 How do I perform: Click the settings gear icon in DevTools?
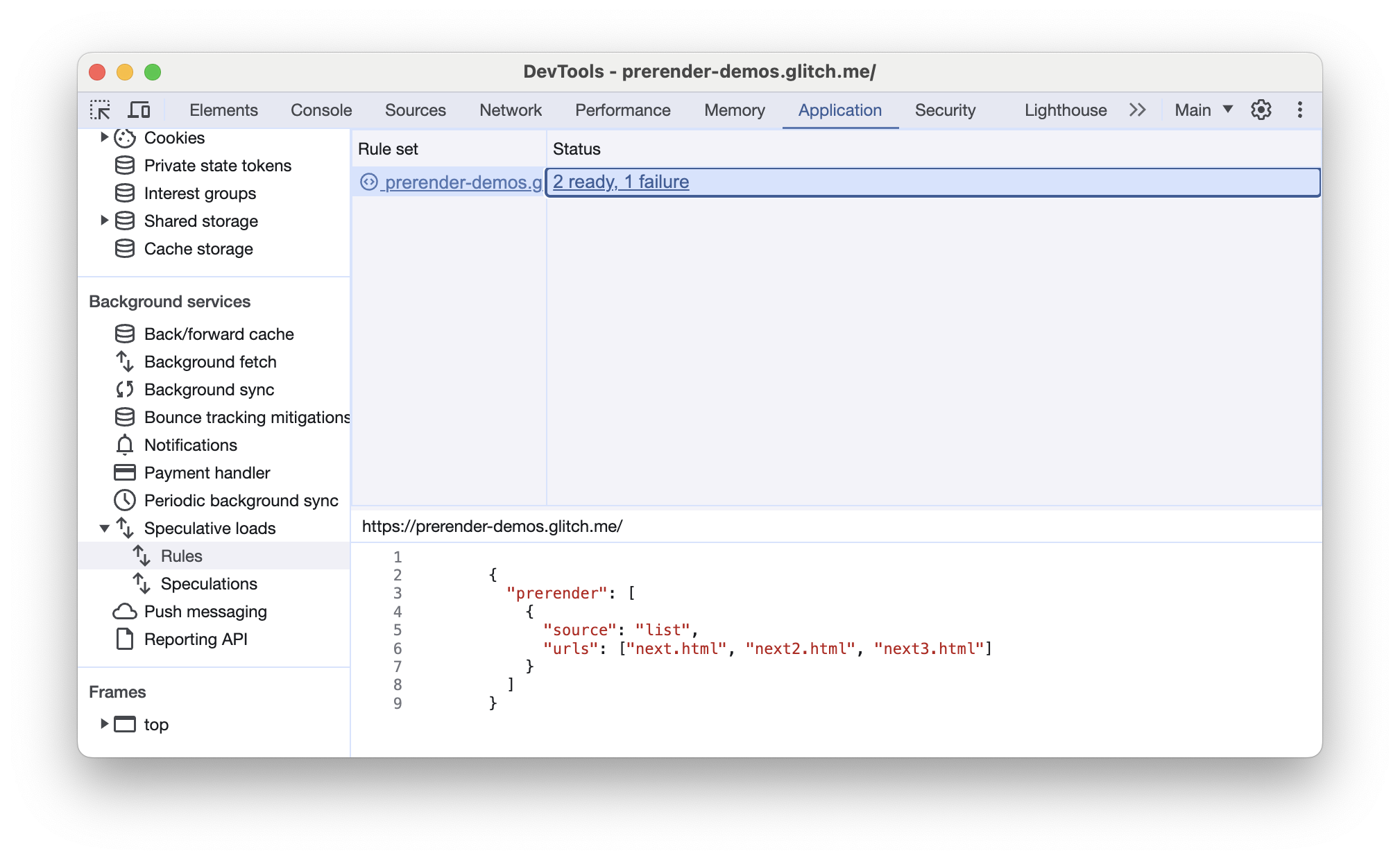(x=1262, y=109)
